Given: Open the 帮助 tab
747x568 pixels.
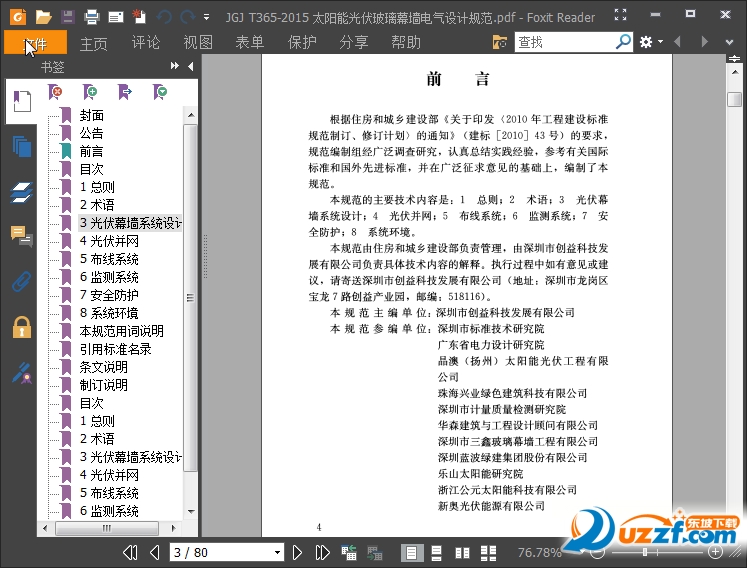Looking at the screenshot, I should pyautogui.click(x=406, y=42).
